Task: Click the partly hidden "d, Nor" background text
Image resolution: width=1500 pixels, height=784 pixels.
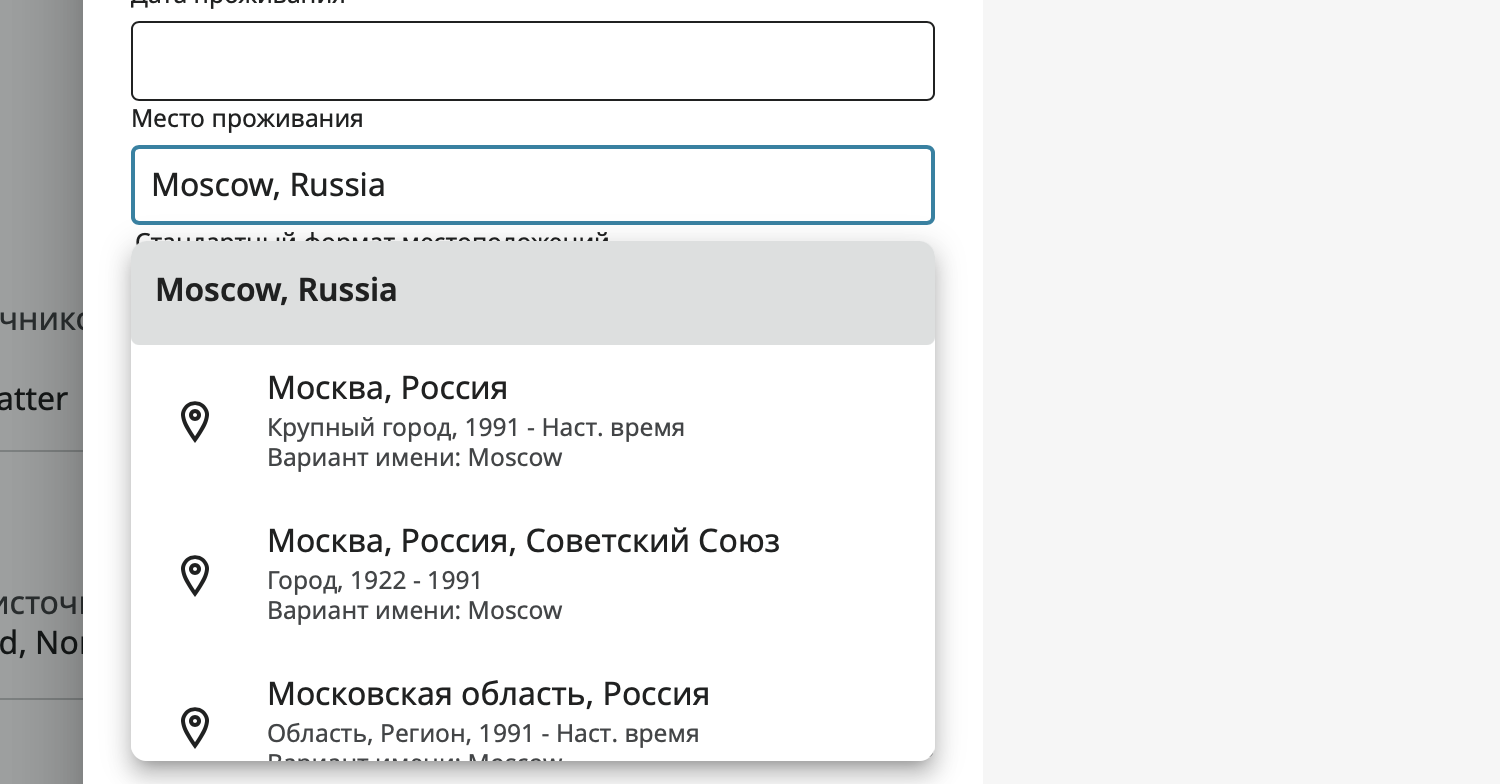Action: (x=41, y=642)
